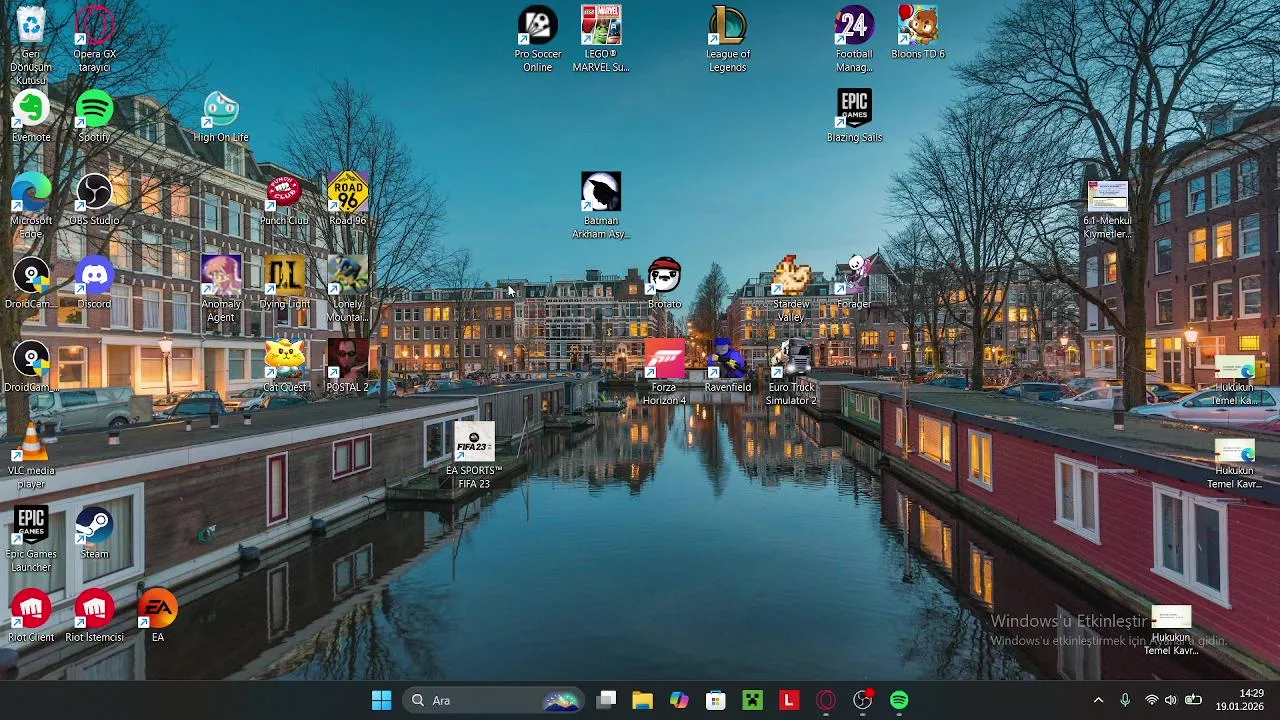Select Ravenfield game icon
Image resolution: width=1280 pixels, height=720 pixels.
(728, 365)
